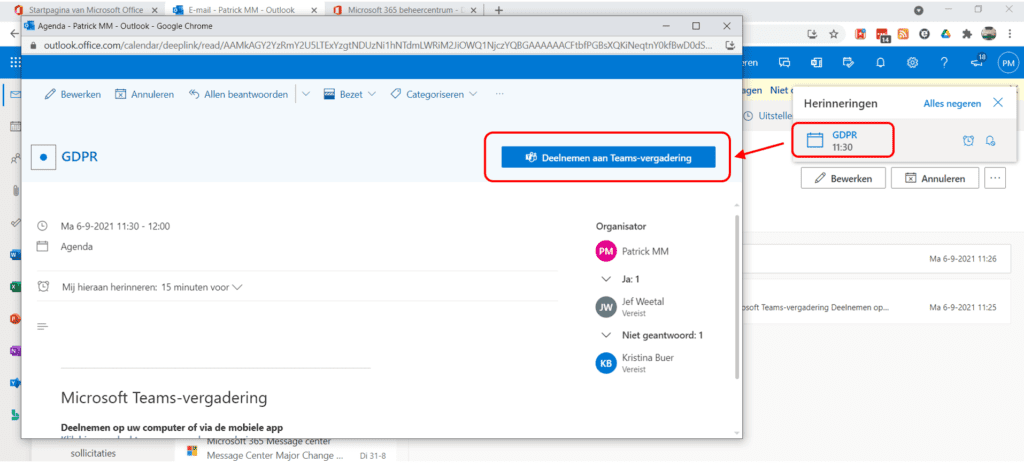The height and width of the screenshot is (464, 1024).
Task: Open the Google Drive extension icon
Action: click(x=945, y=34)
